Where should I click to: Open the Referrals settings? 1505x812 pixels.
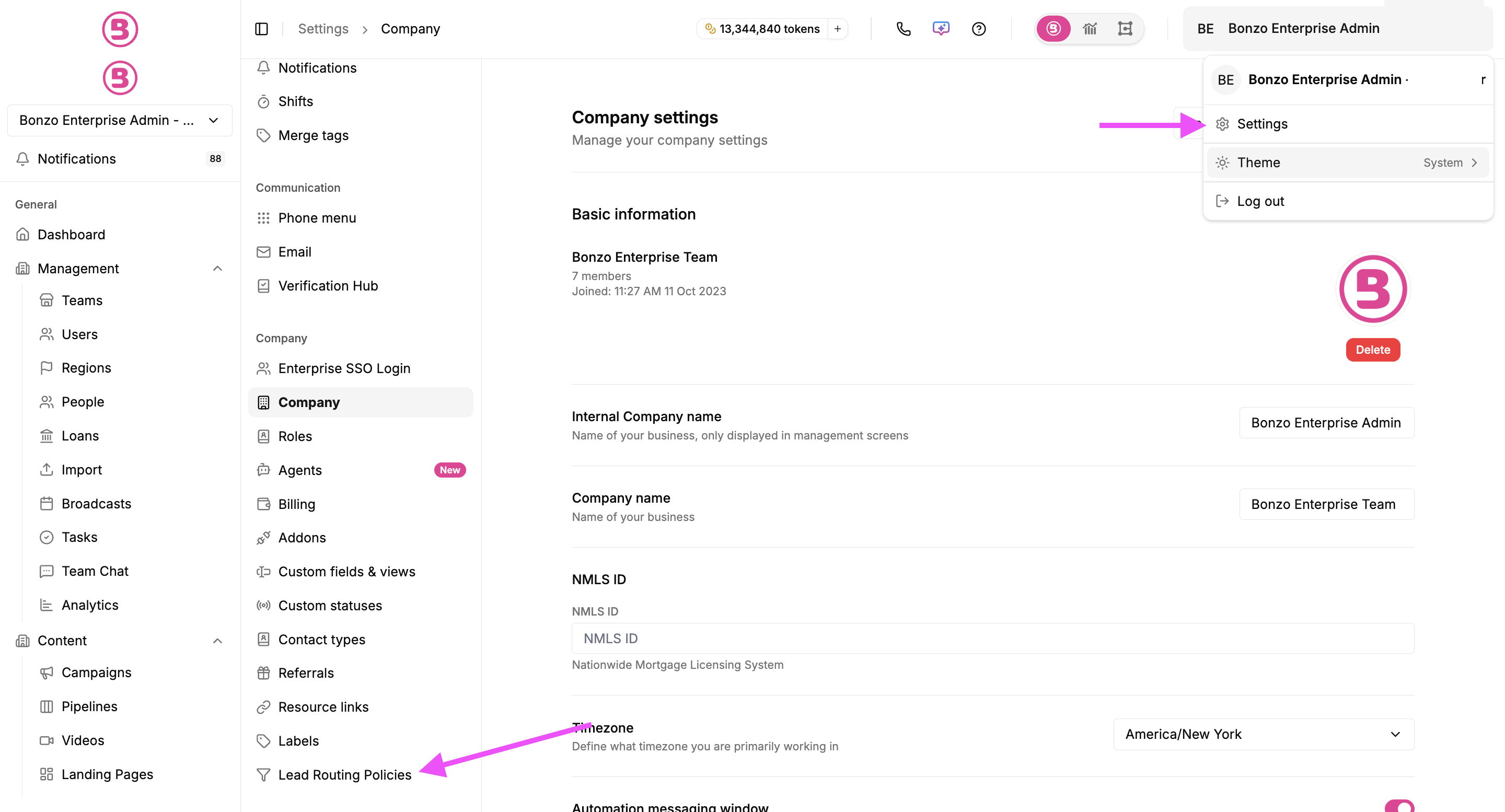pyautogui.click(x=361, y=673)
